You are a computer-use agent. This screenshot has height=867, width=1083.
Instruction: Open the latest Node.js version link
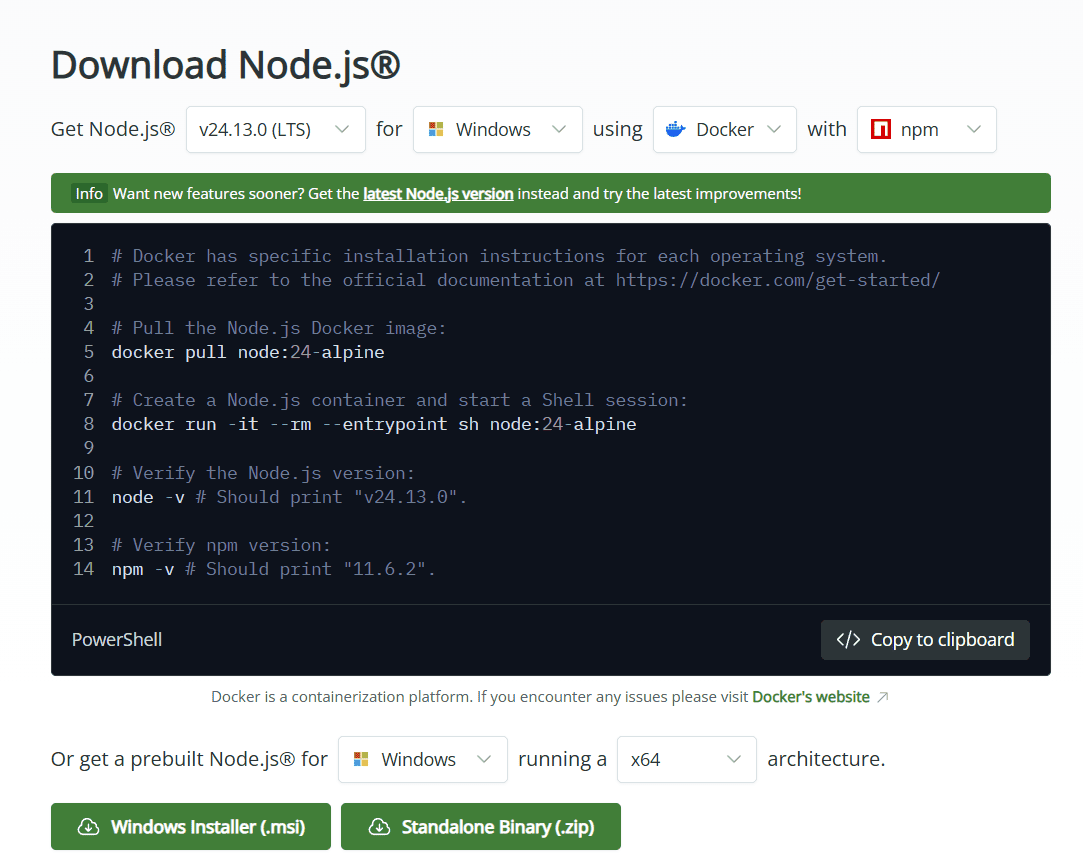(x=437, y=193)
